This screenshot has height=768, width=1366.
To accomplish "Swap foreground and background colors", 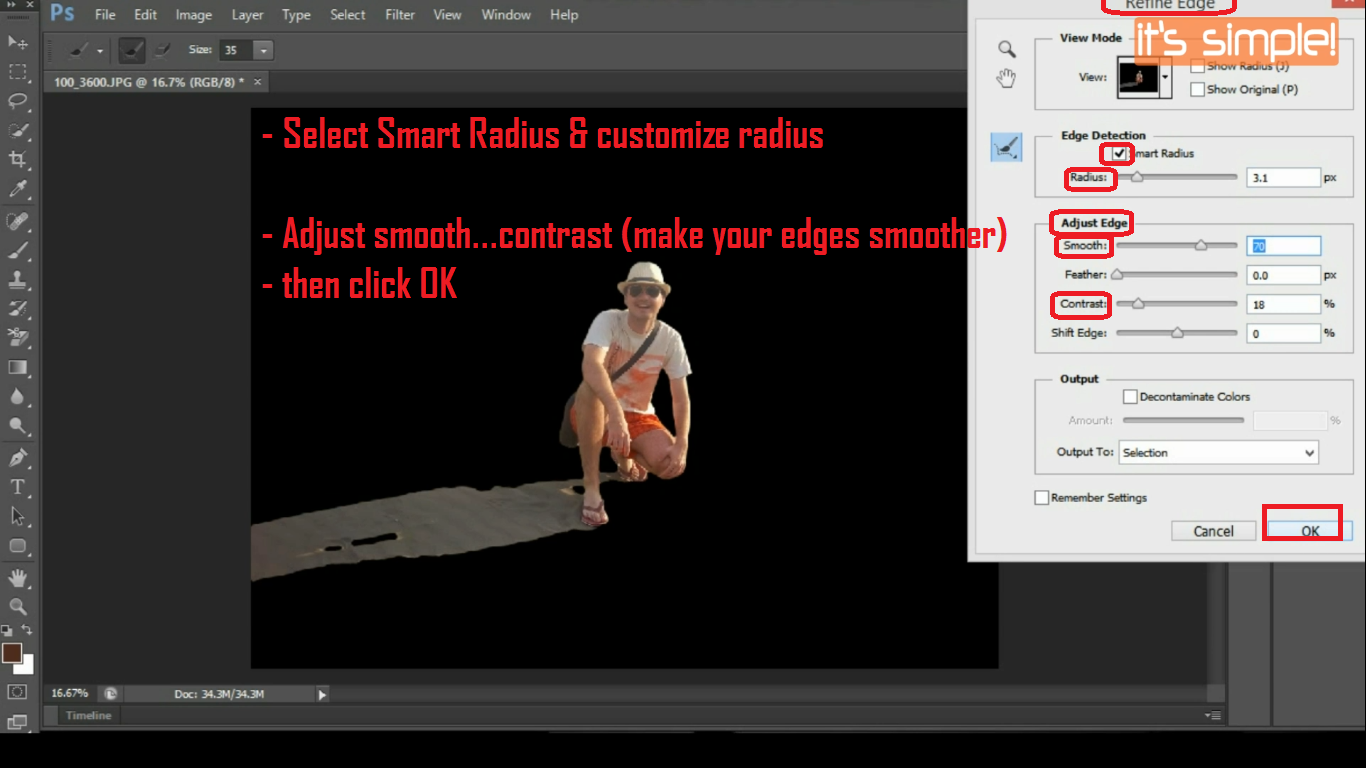I will click(27, 630).
